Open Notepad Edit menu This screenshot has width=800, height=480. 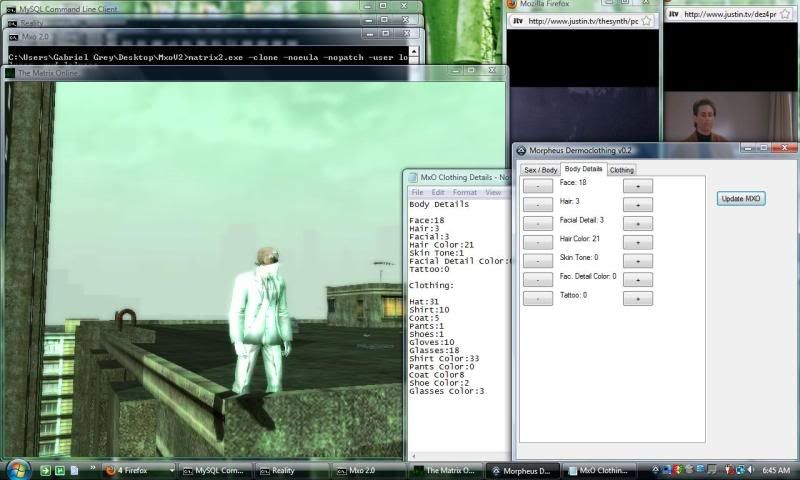[438, 192]
